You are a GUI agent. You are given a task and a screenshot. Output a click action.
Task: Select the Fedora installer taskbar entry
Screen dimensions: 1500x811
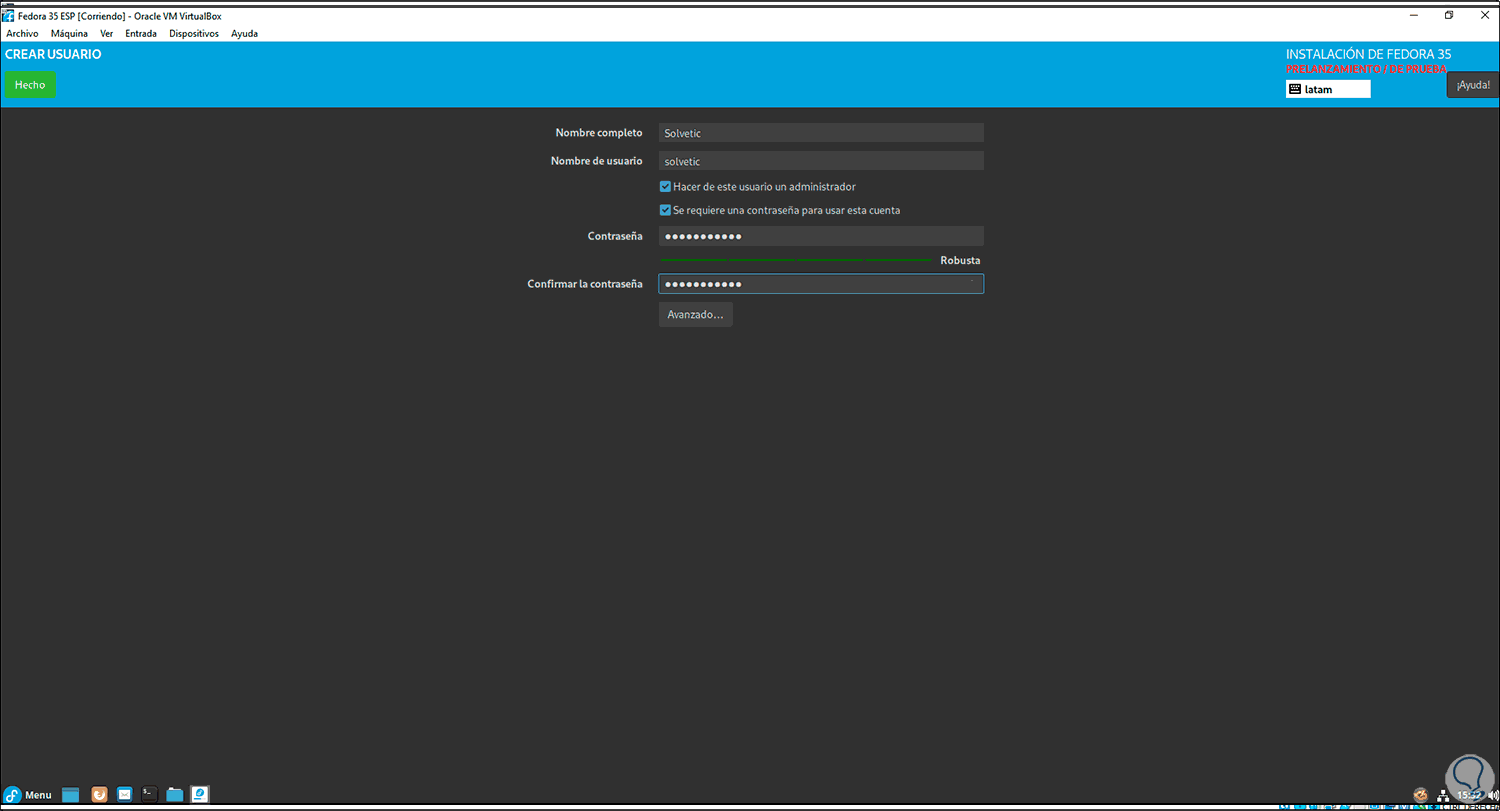pyautogui.click(x=200, y=795)
